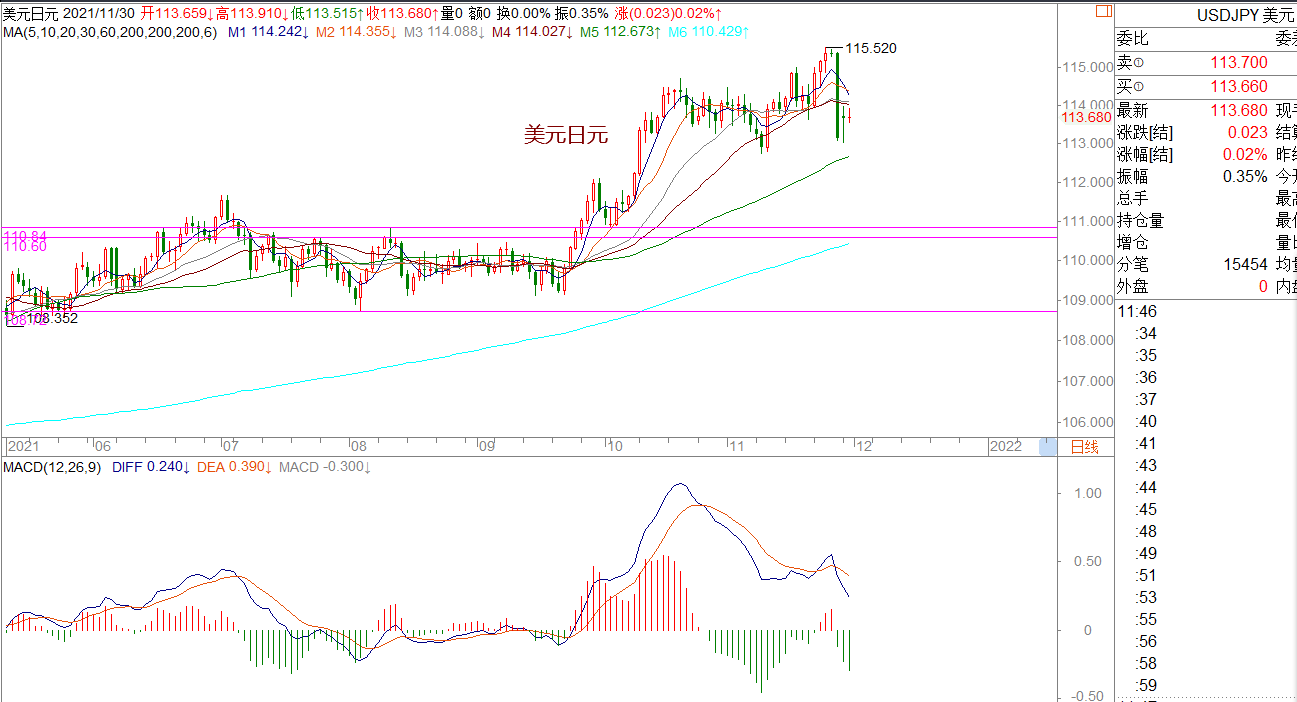Toggle the orange side panel layout icon

click(1102, 13)
